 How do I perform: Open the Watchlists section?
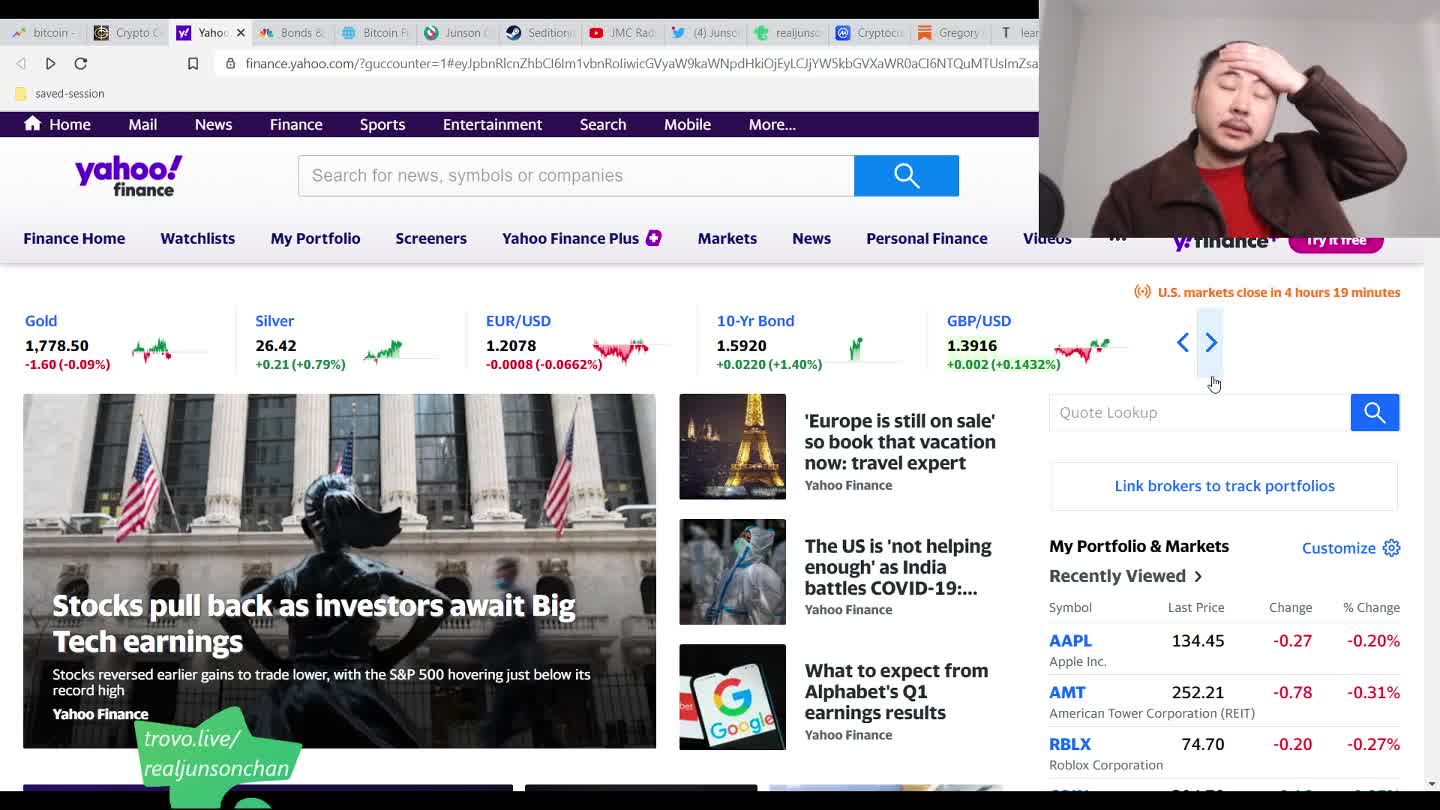click(x=197, y=238)
